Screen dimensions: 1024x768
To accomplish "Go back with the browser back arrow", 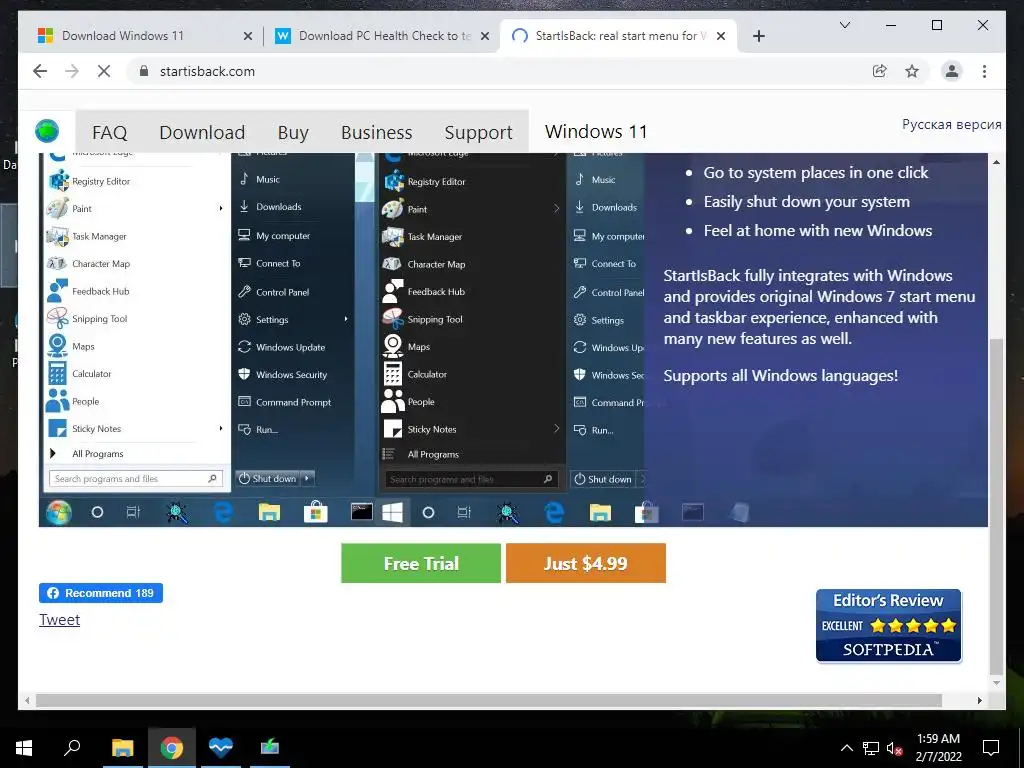I will (40, 71).
